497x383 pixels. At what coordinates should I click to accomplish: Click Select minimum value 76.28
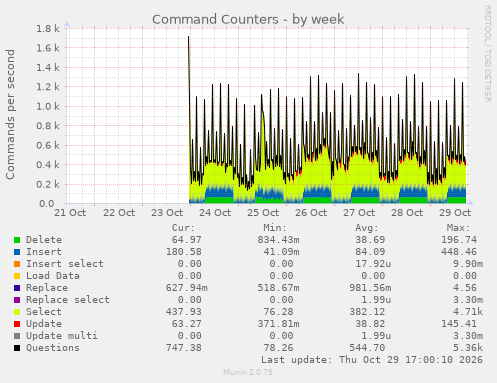[x=278, y=312]
